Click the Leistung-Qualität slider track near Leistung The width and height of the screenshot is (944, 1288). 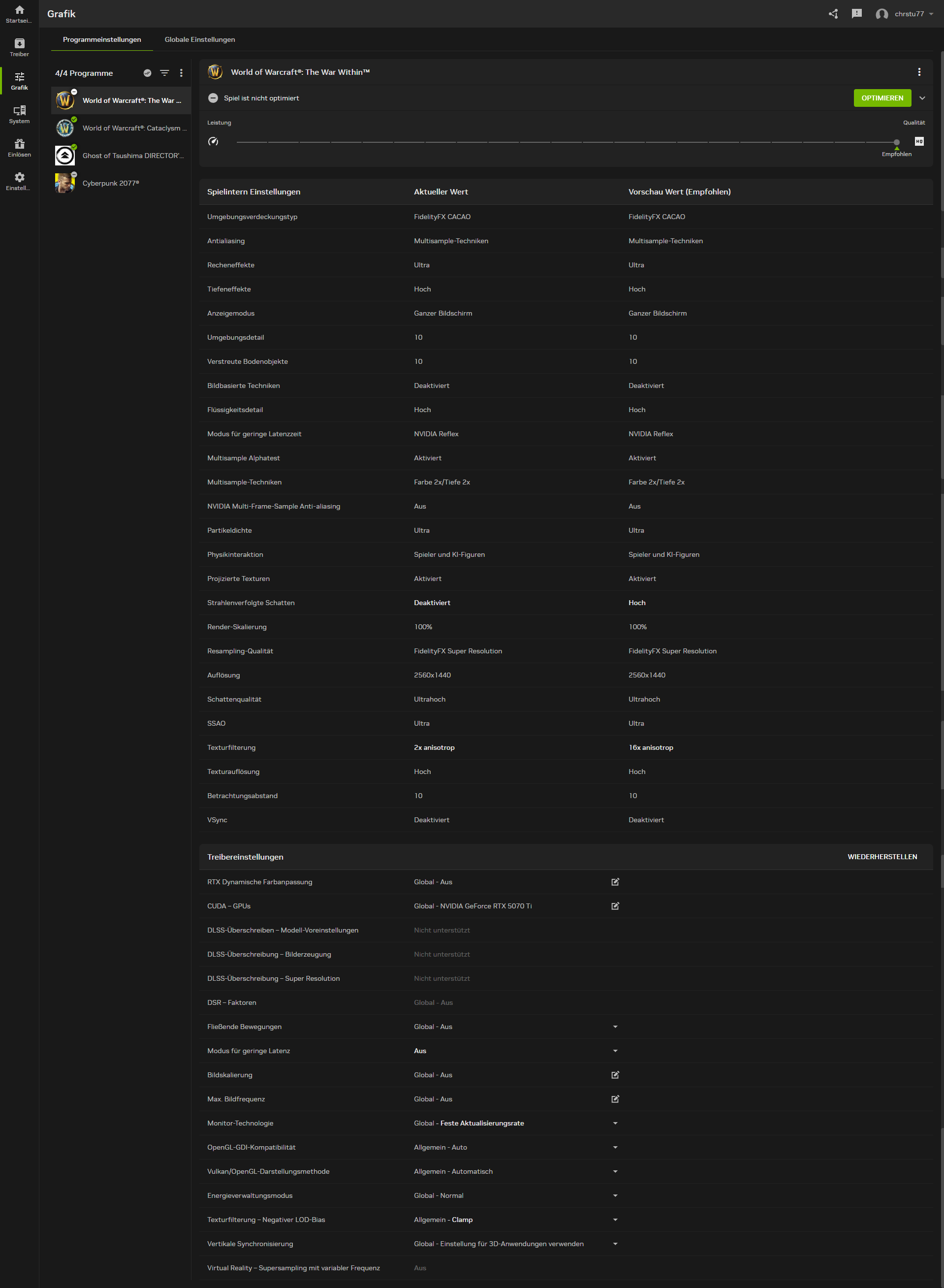(252, 142)
